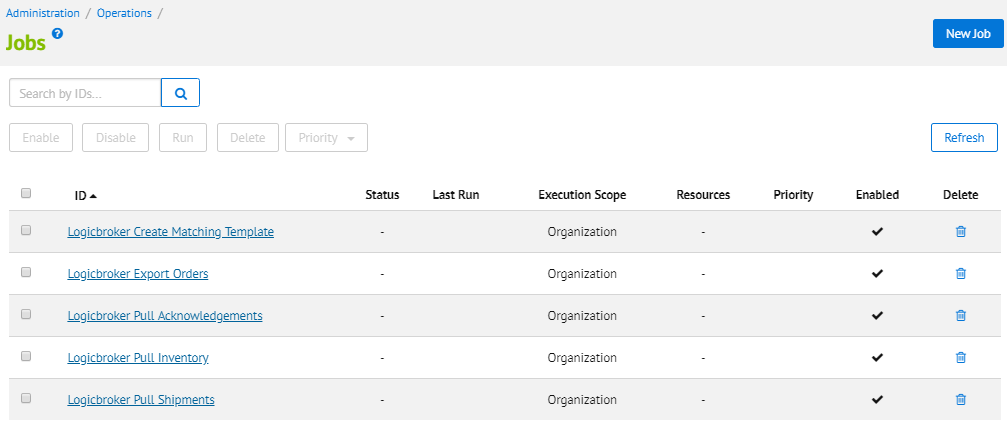Delete Logicbroker Create Matching Template via trash icon
This screenshot has width=1007, height=426.
coord(960,232)
